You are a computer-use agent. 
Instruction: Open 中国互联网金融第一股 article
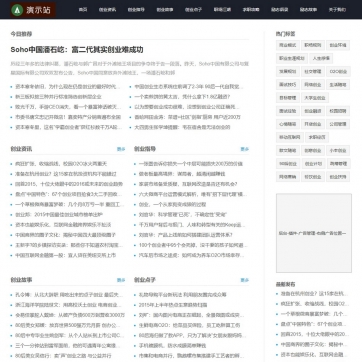(x=65, y=255)
